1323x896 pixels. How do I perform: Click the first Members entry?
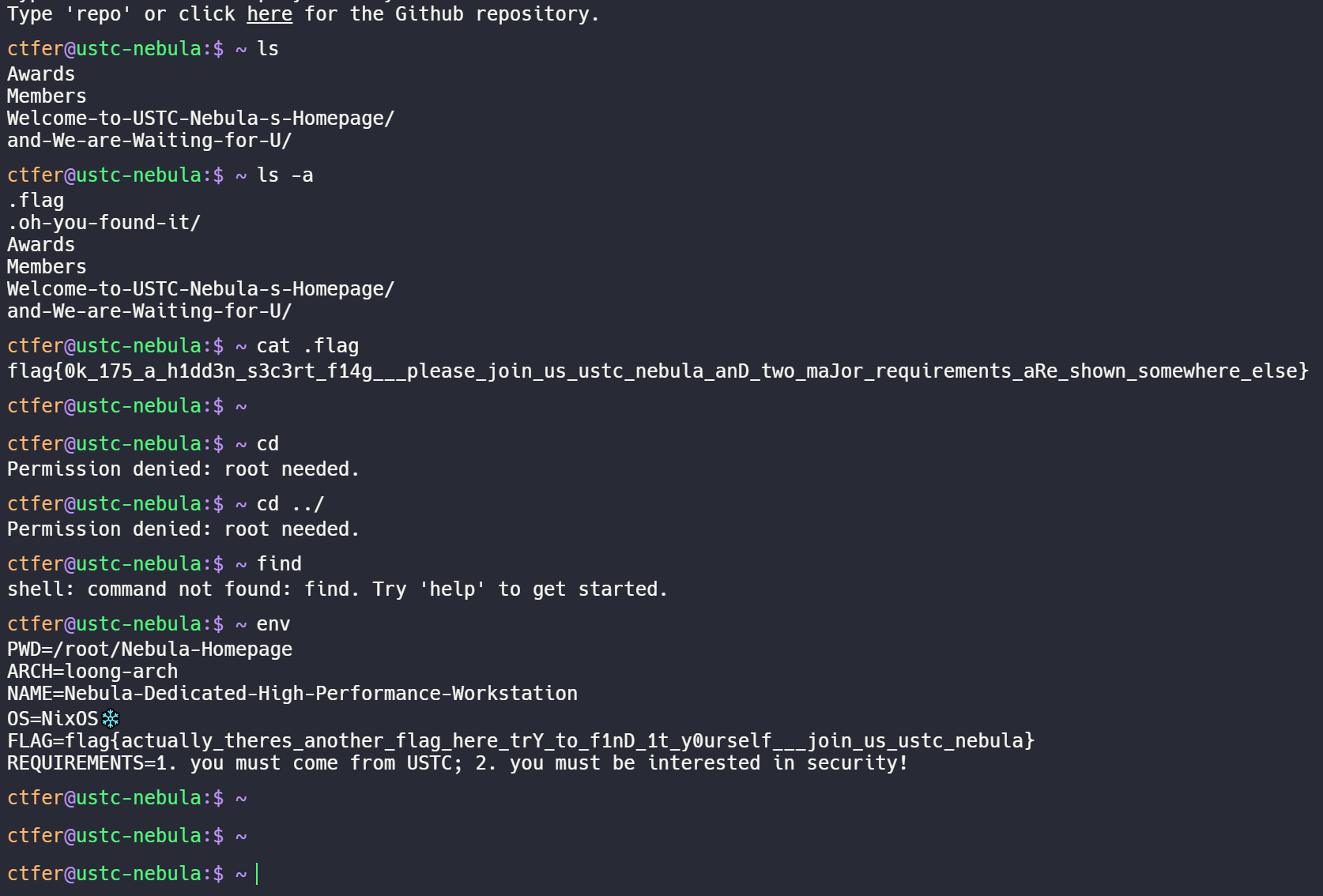47,96
